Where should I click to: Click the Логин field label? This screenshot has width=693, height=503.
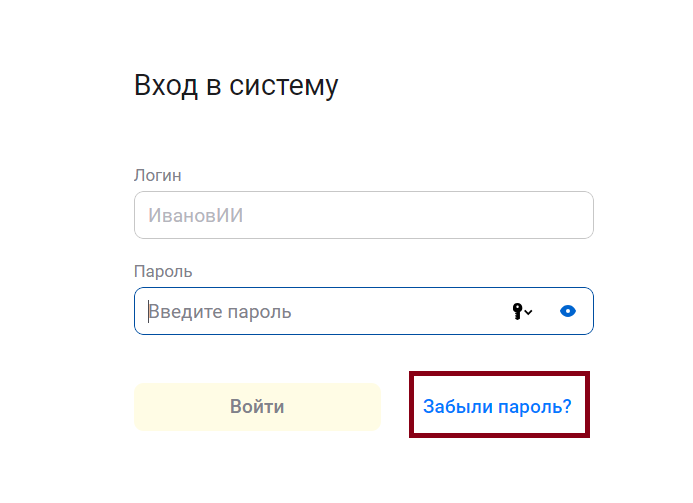pos(158,175)
